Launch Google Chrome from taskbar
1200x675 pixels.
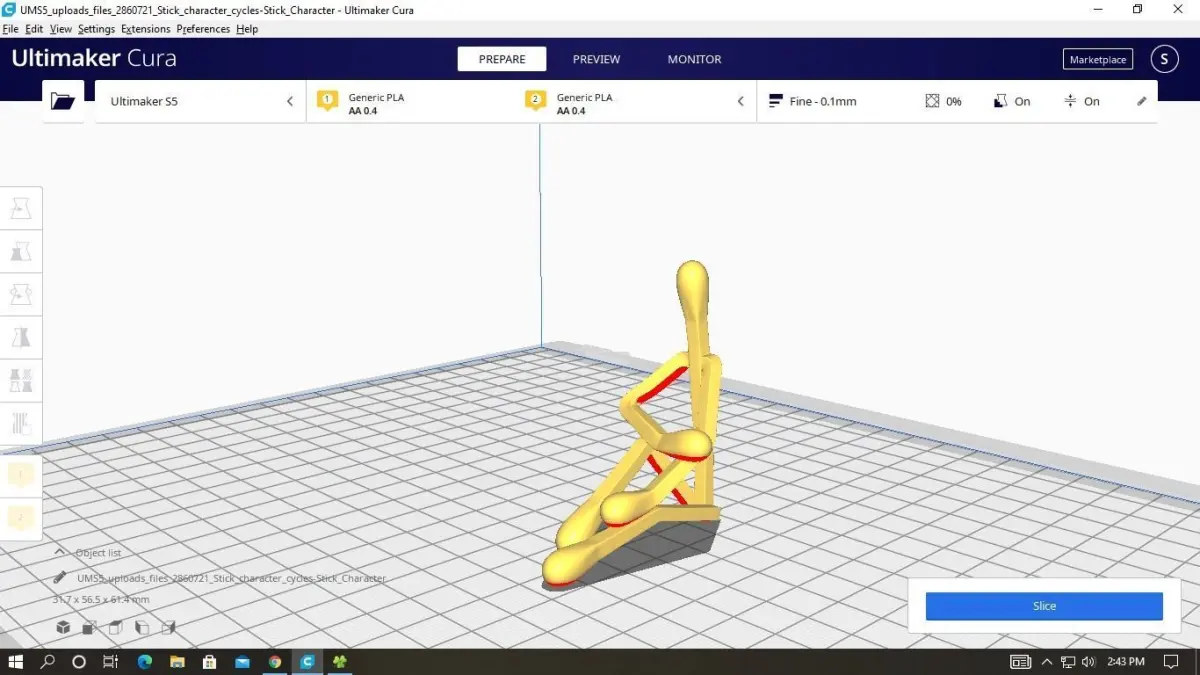pos(275,662)
